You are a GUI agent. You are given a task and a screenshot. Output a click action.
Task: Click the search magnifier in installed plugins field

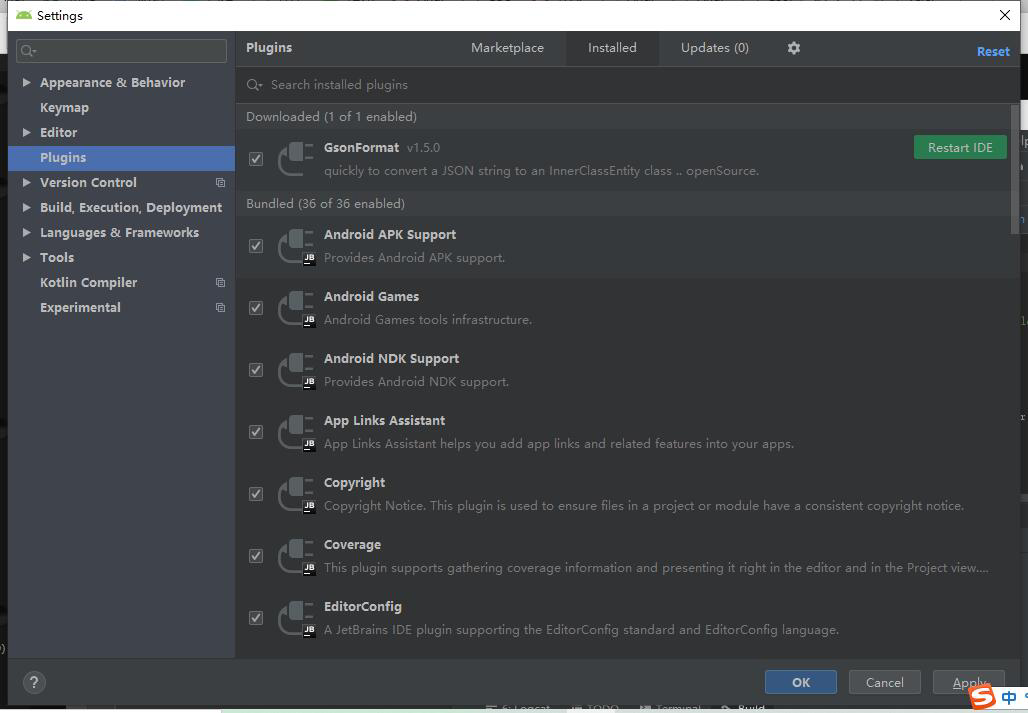pos(254,85)
